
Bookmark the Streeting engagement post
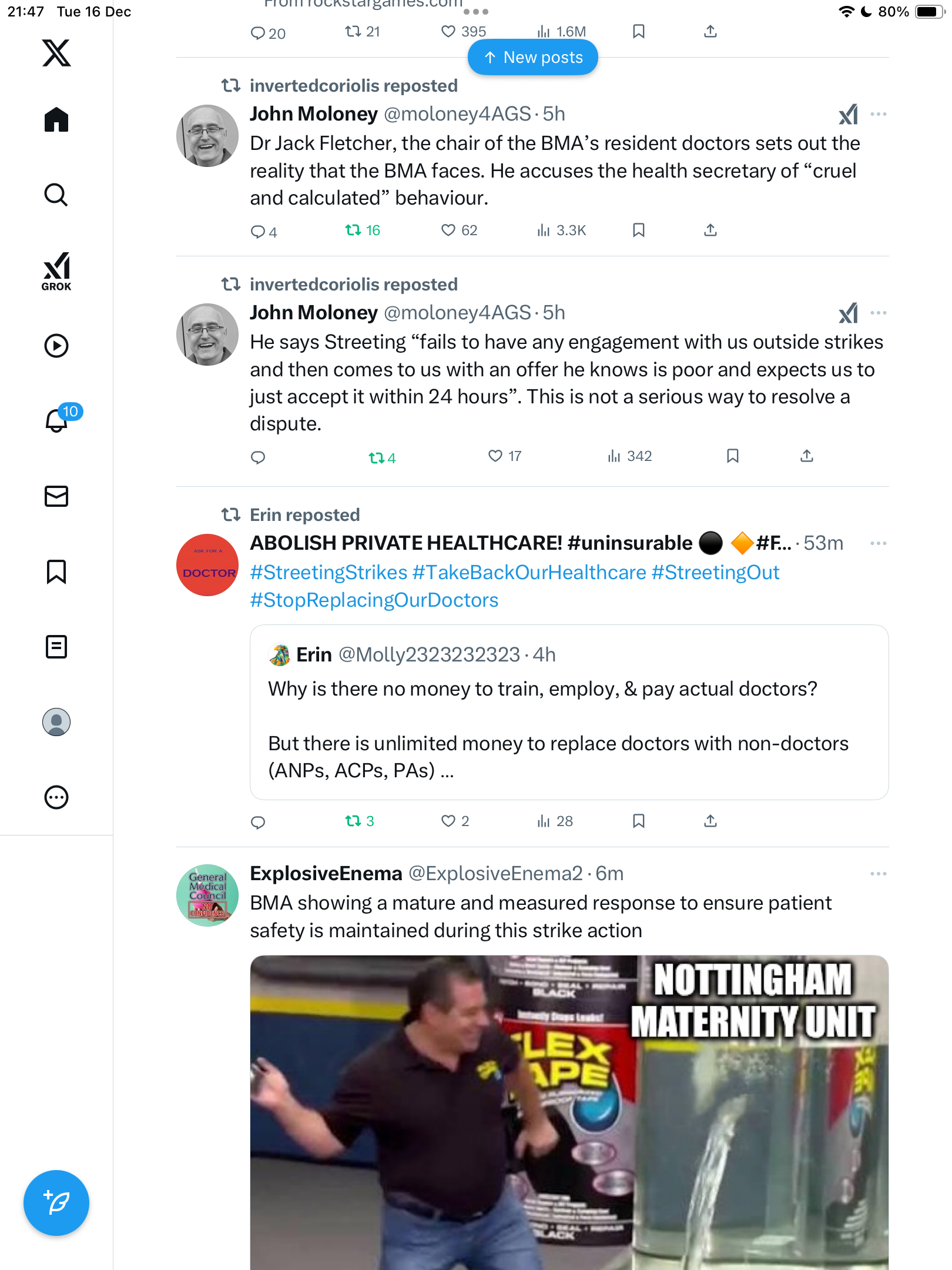point(732,456)
